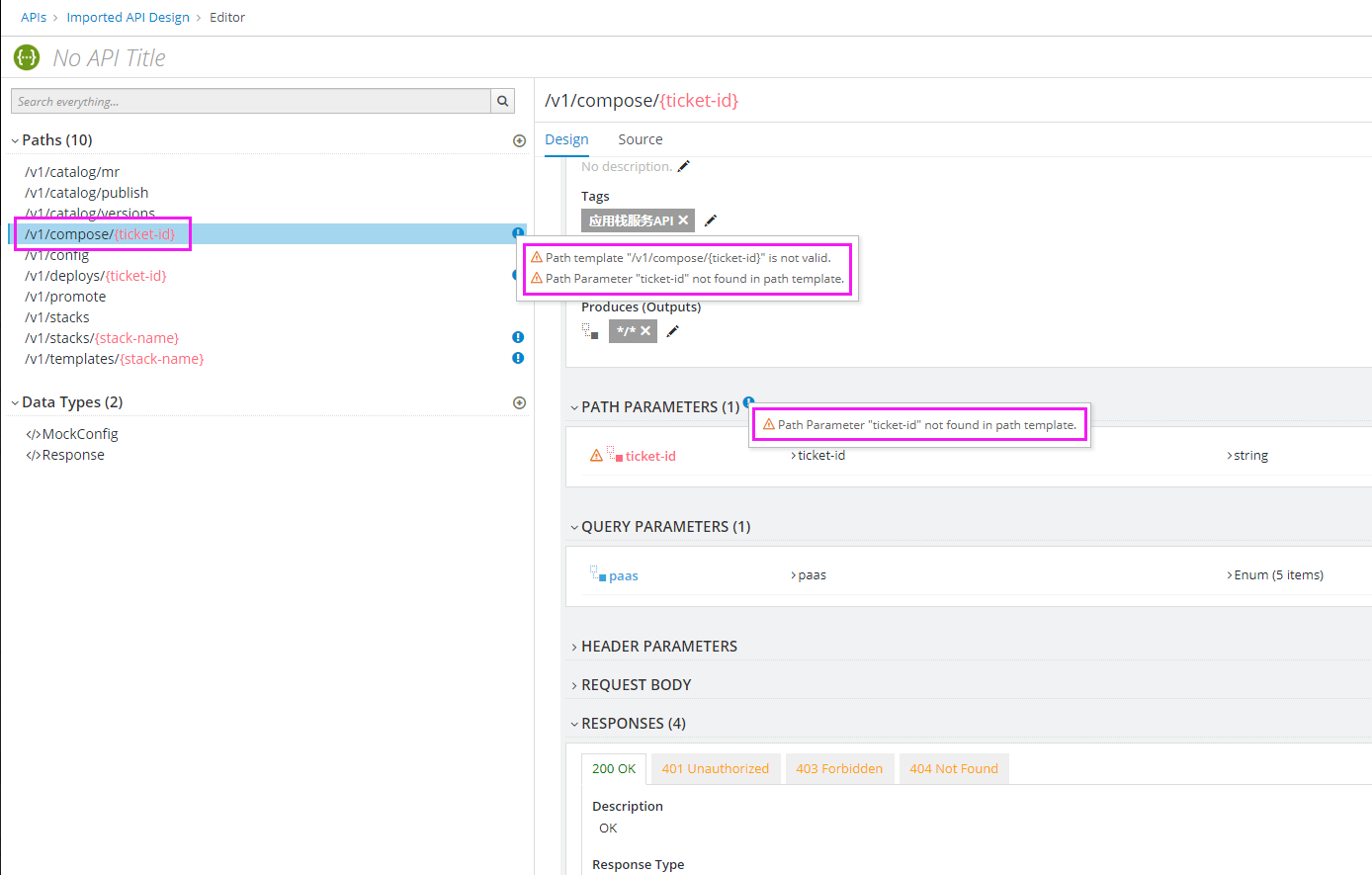Image resolution: width=1372 pixels, height=875 pixels.
Task: Select the /v1/deploys/{ticket-id} path
Action: [x=96, y=276]
